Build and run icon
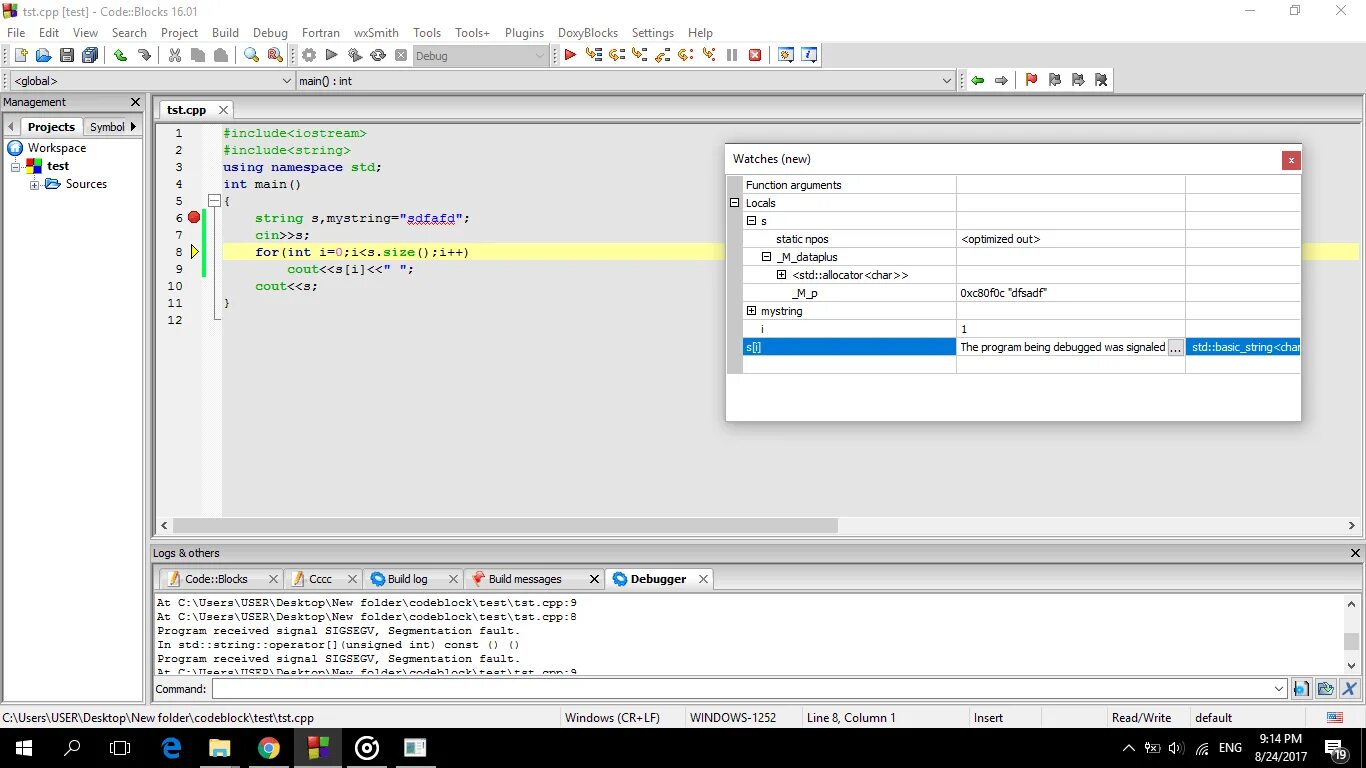 [354, 56]
